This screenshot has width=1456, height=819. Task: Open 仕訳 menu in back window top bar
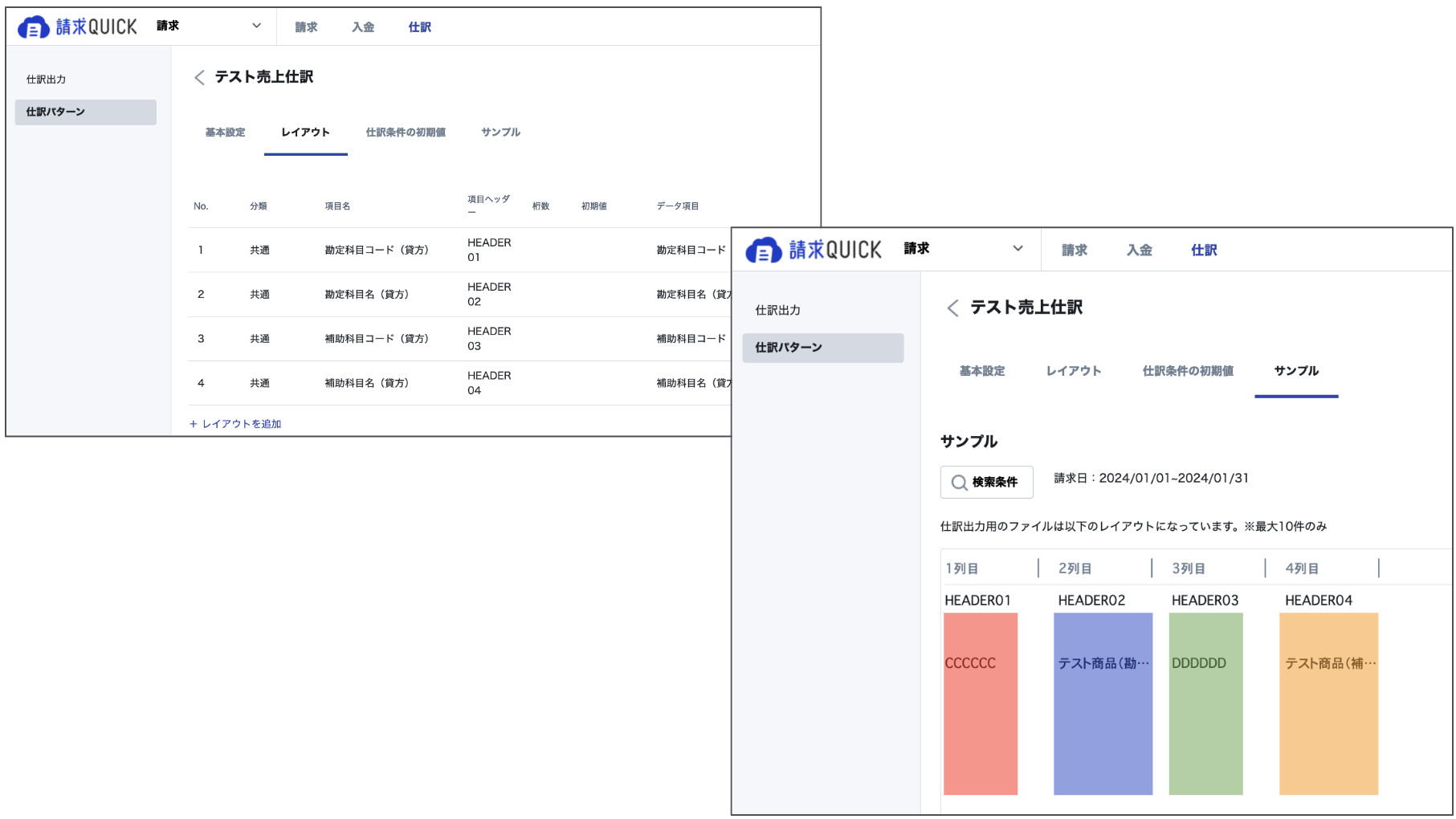pyautogui.click(x=420, y=27)
